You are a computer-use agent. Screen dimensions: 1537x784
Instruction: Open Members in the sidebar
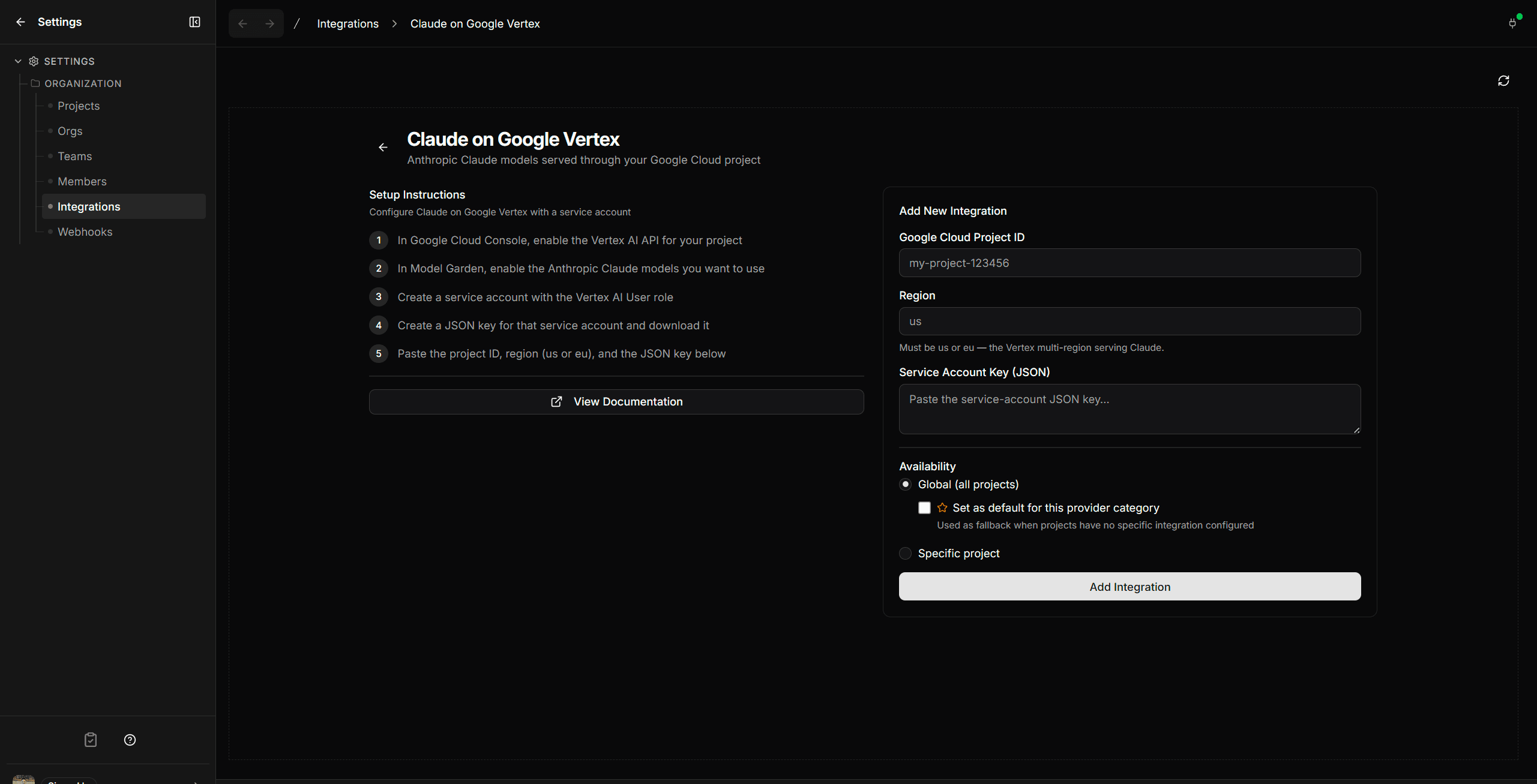(82, 182)
